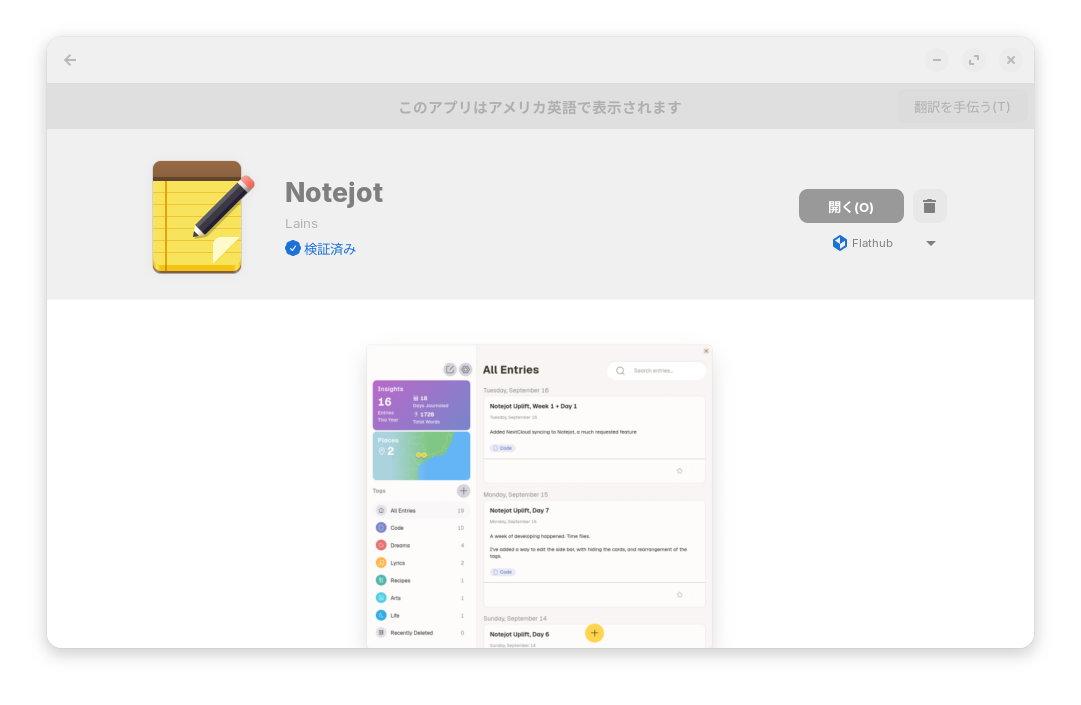This screenshot has height=705, width=1081.
Task: Click developer name Lains
Action: (x=301, y=224)
